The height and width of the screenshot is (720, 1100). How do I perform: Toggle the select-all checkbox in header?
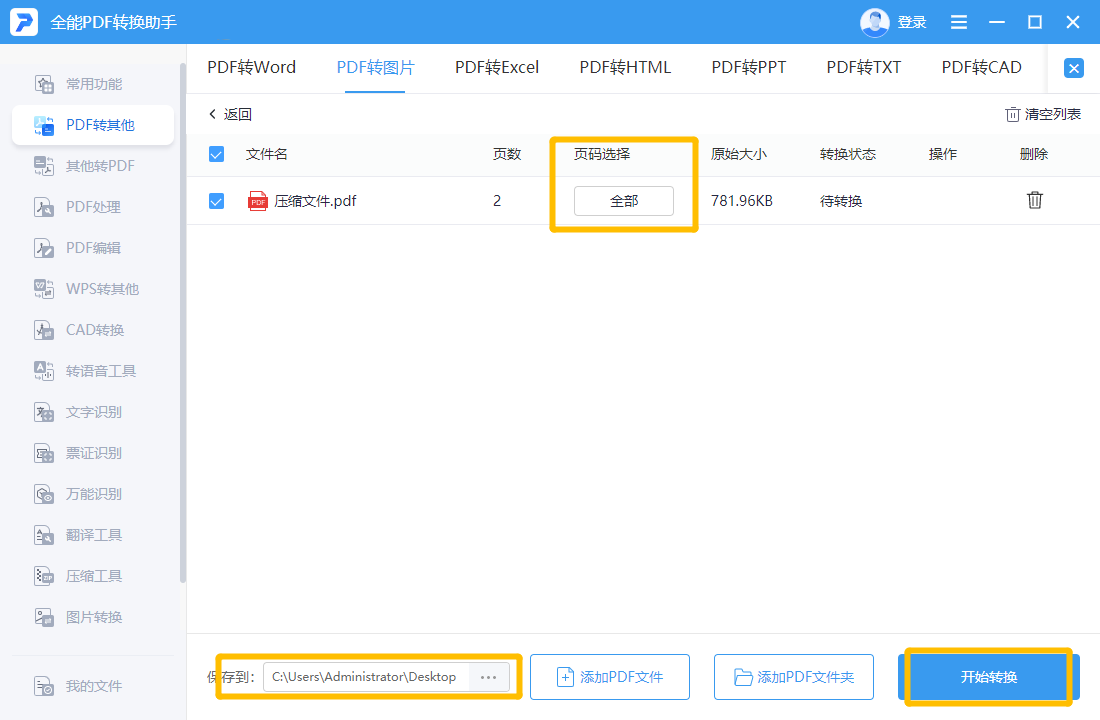tap(216, 154)
